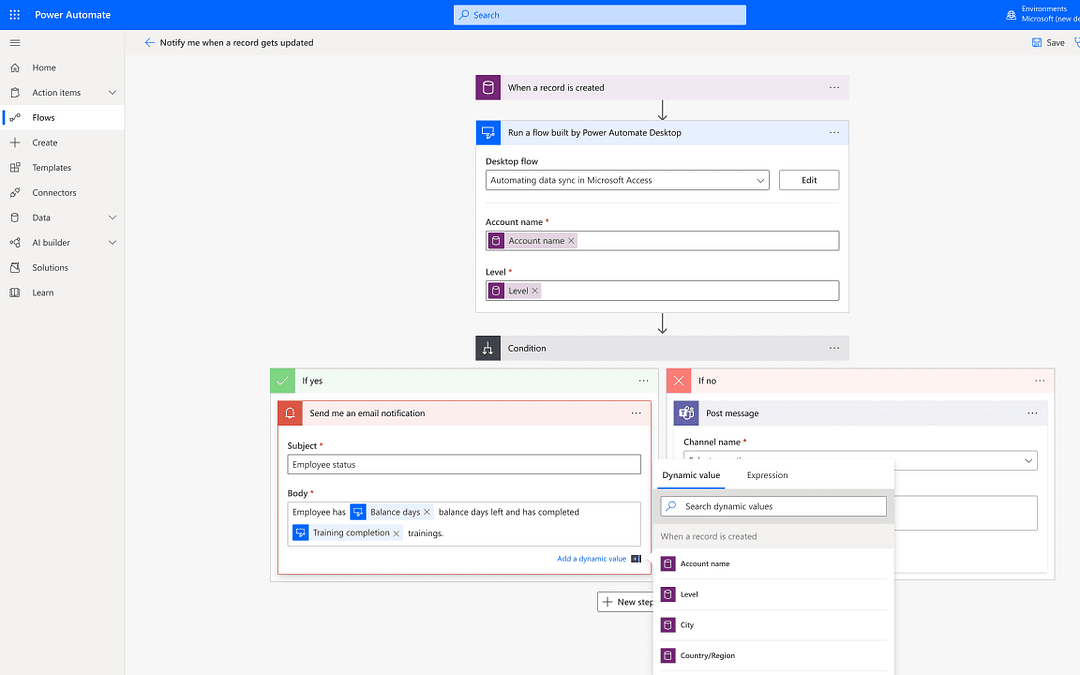Click the 'Send me an email notification' step title
The height and width of the screenshot is (675, 1080).
pyautogui.click(x=367, y=413)
